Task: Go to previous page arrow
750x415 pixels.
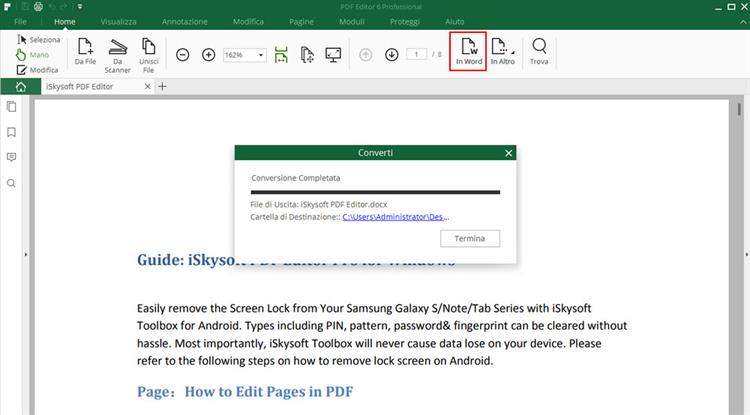Action: 365,55
